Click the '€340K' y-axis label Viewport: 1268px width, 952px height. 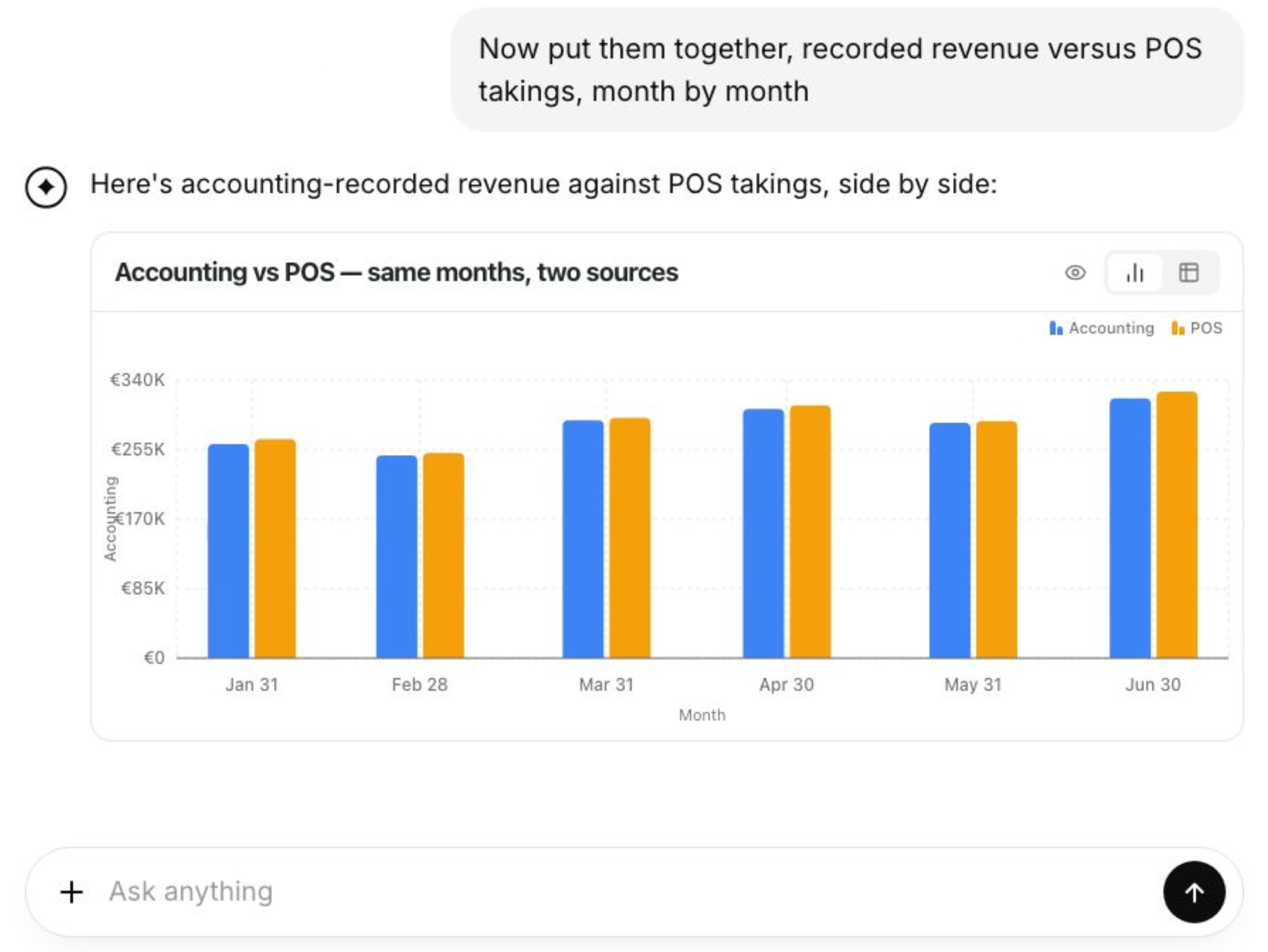pyautogui.click(x=137, y=379)
